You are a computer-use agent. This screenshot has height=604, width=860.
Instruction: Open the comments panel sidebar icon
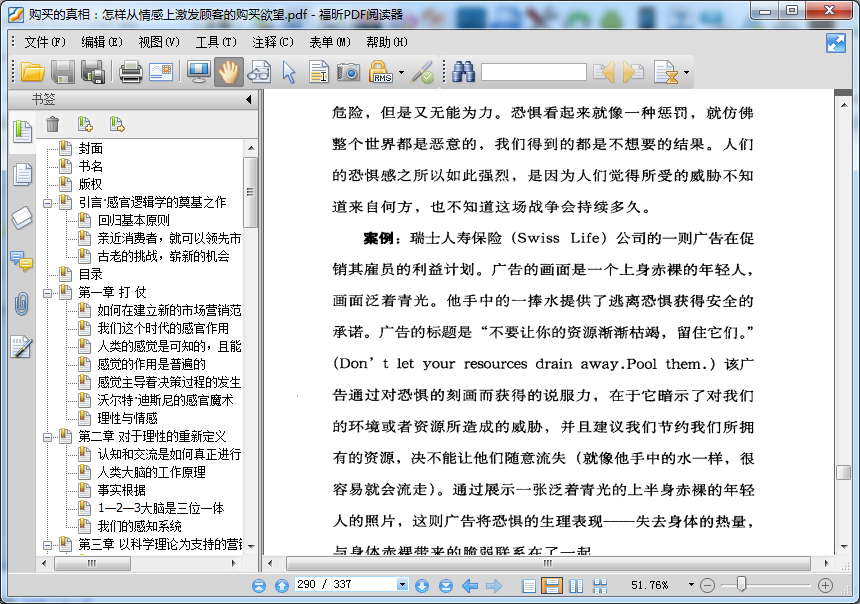point(22,261)
